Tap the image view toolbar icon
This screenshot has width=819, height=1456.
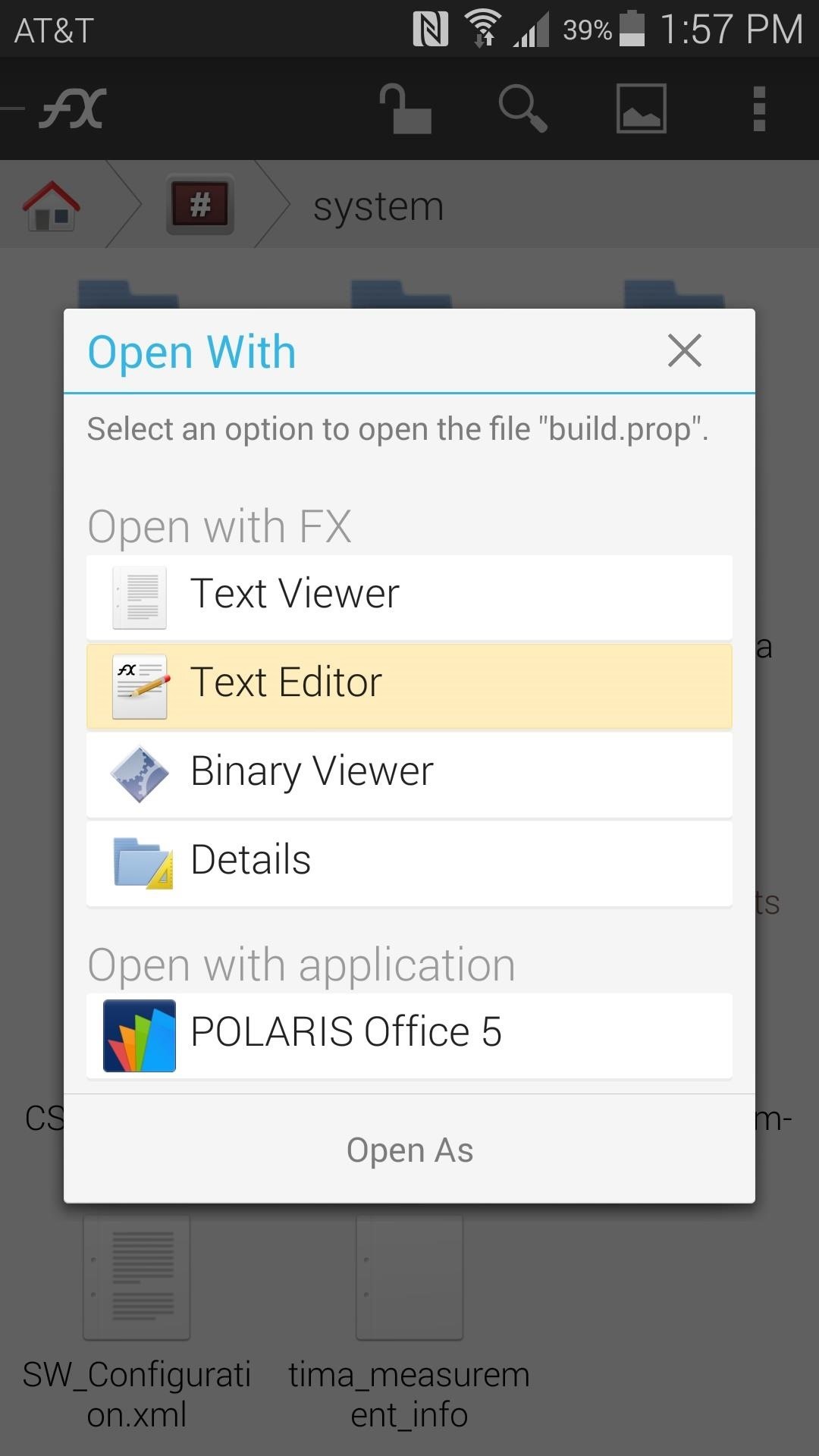pos(642,108)
